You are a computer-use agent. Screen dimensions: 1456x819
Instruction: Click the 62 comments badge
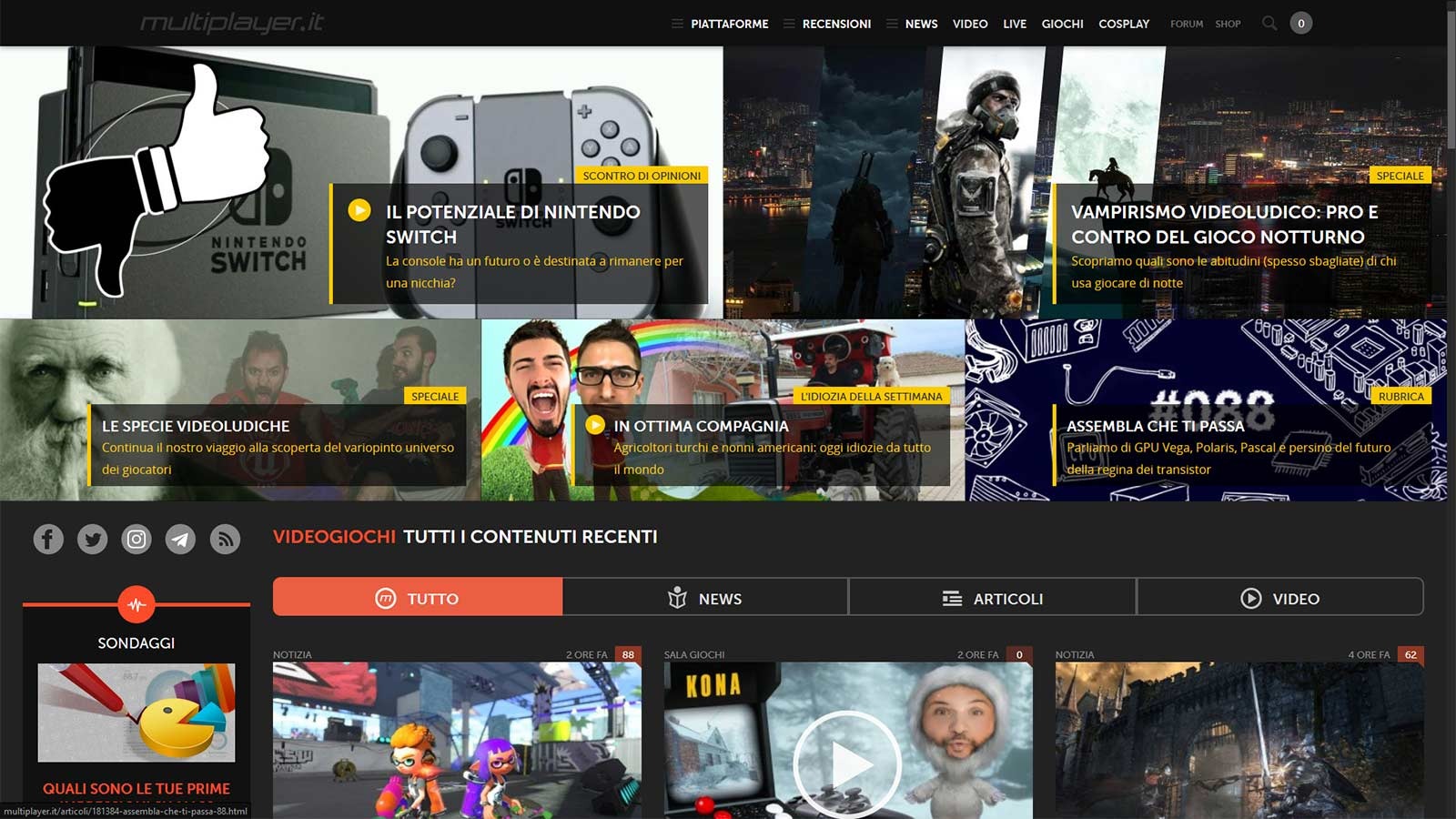(x=1410, y=654)
